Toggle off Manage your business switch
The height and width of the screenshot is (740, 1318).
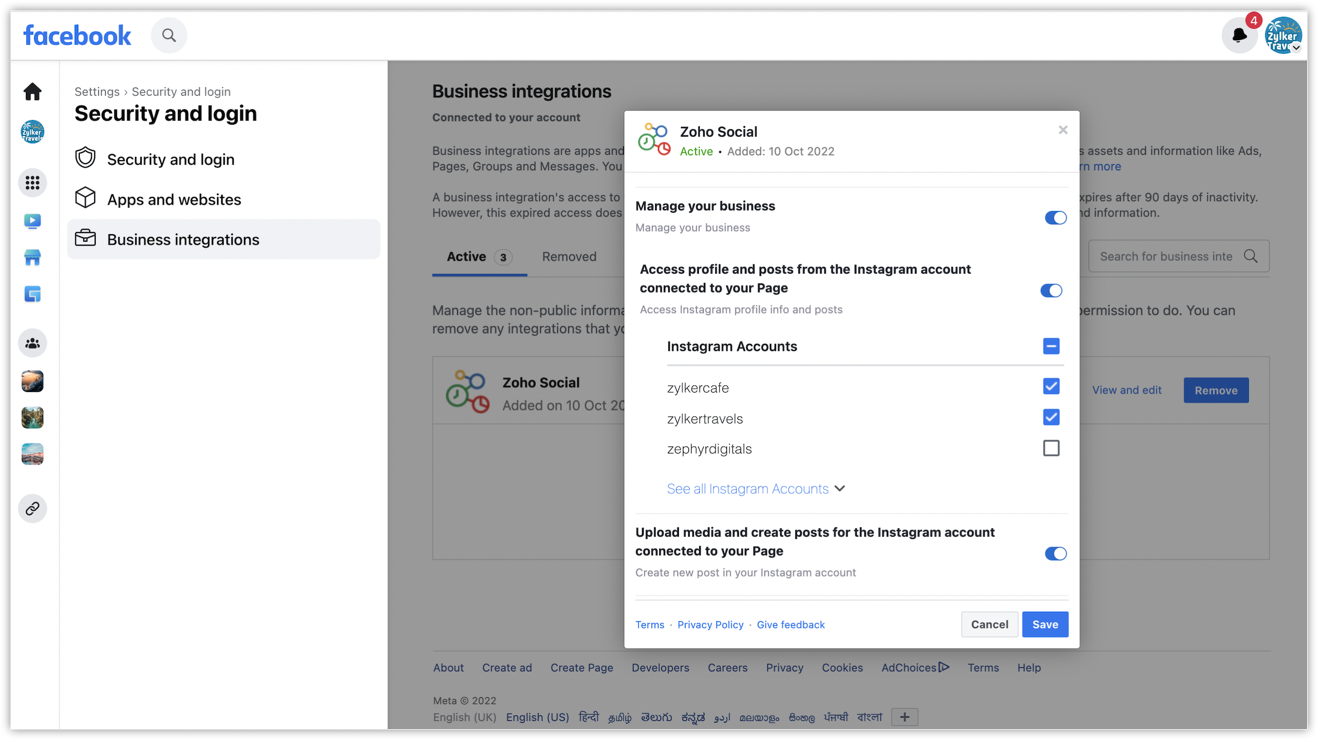pyautogui.click(x=1055, y=218)
